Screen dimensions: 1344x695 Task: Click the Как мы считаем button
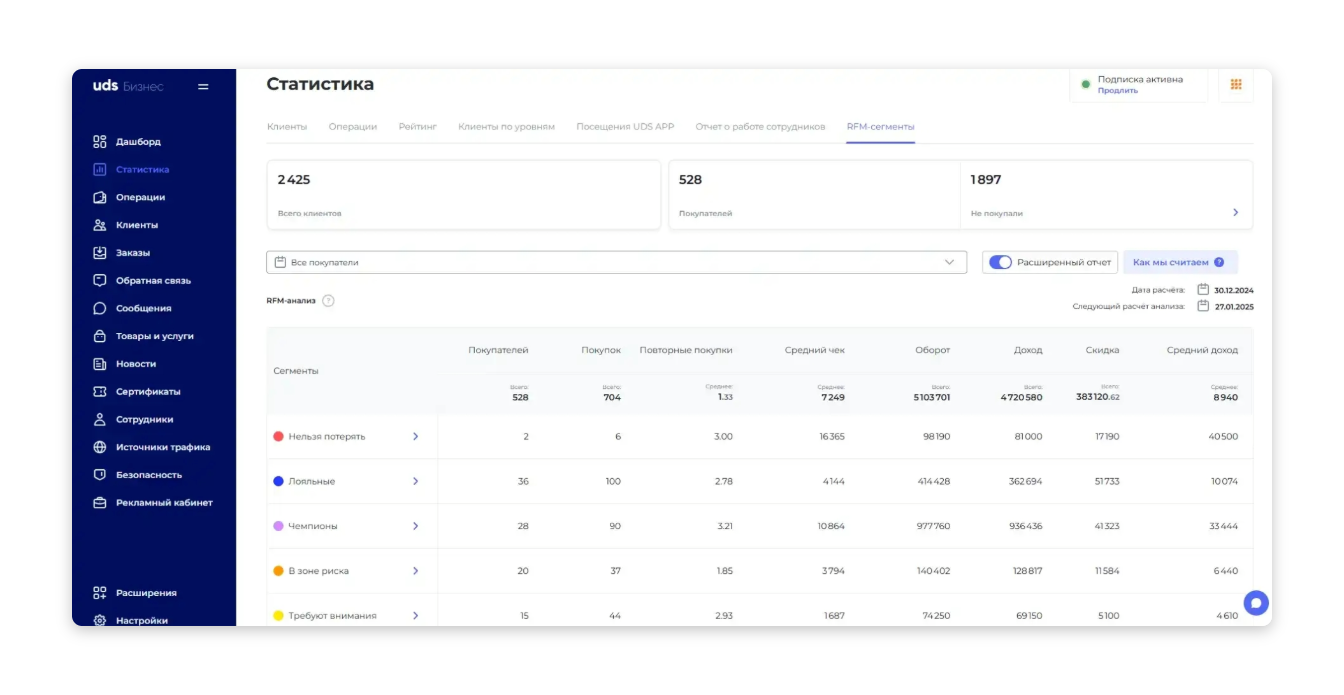pyautogui.click(x=1180, y=262)
